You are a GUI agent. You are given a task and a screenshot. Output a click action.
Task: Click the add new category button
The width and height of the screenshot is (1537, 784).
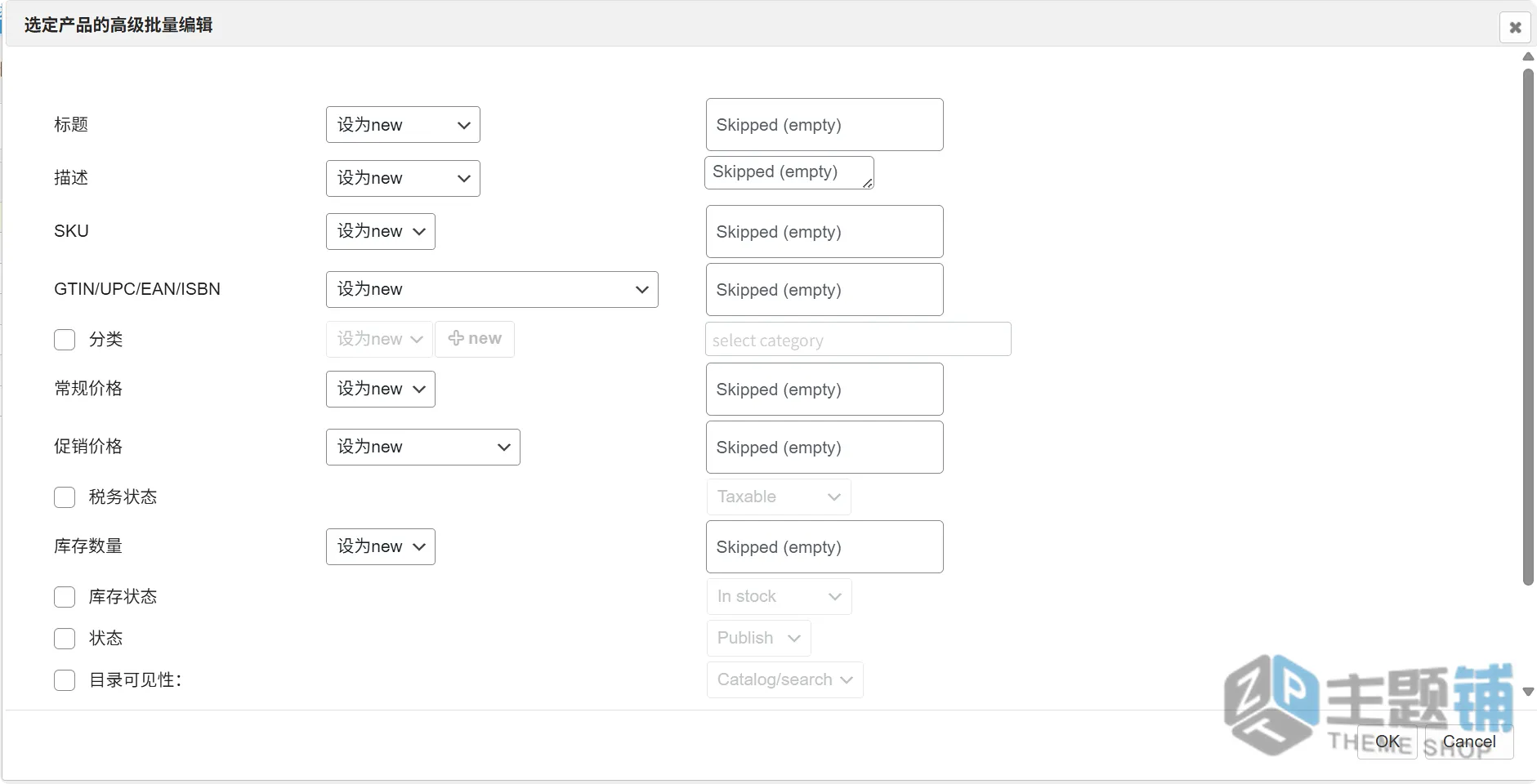tap(475, 339)
